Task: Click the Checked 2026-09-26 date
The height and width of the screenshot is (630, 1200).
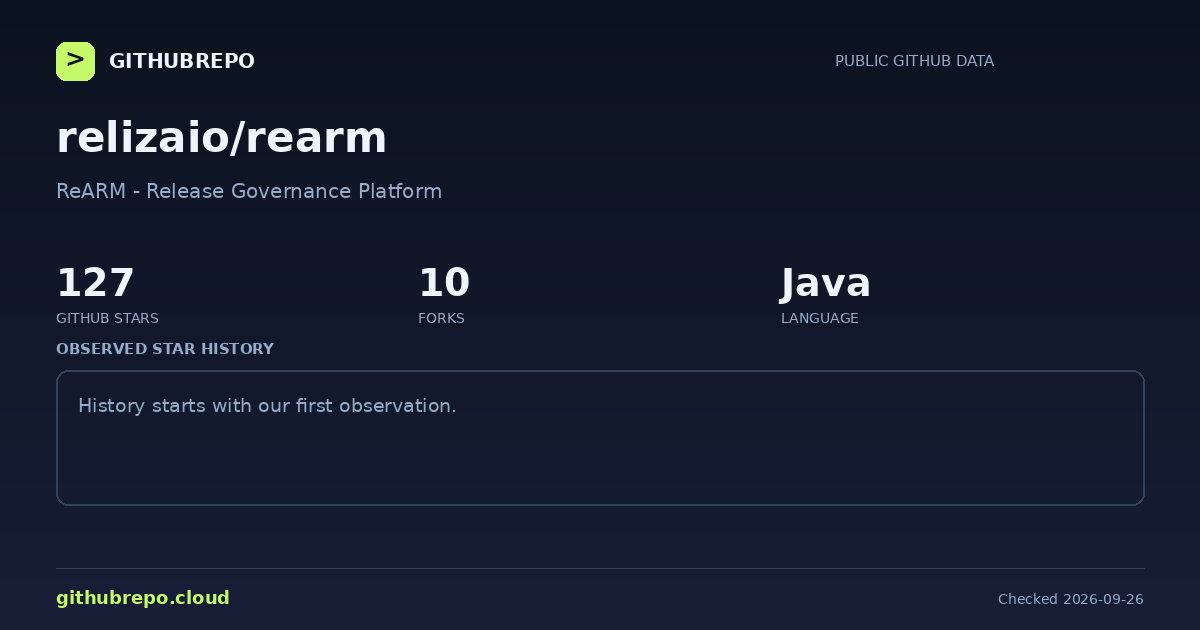Action: point(1070,599)
